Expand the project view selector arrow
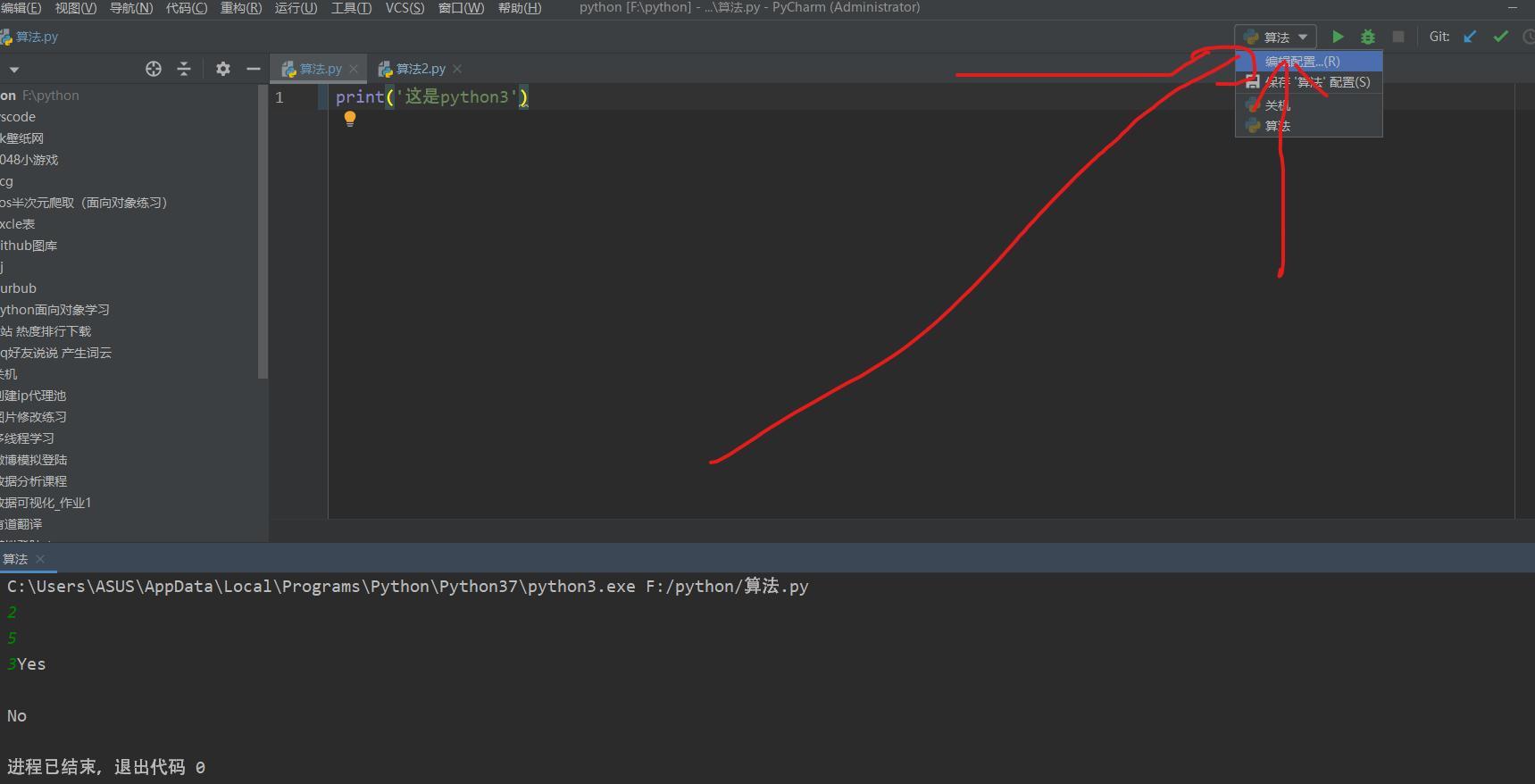 tap(14, 69)
